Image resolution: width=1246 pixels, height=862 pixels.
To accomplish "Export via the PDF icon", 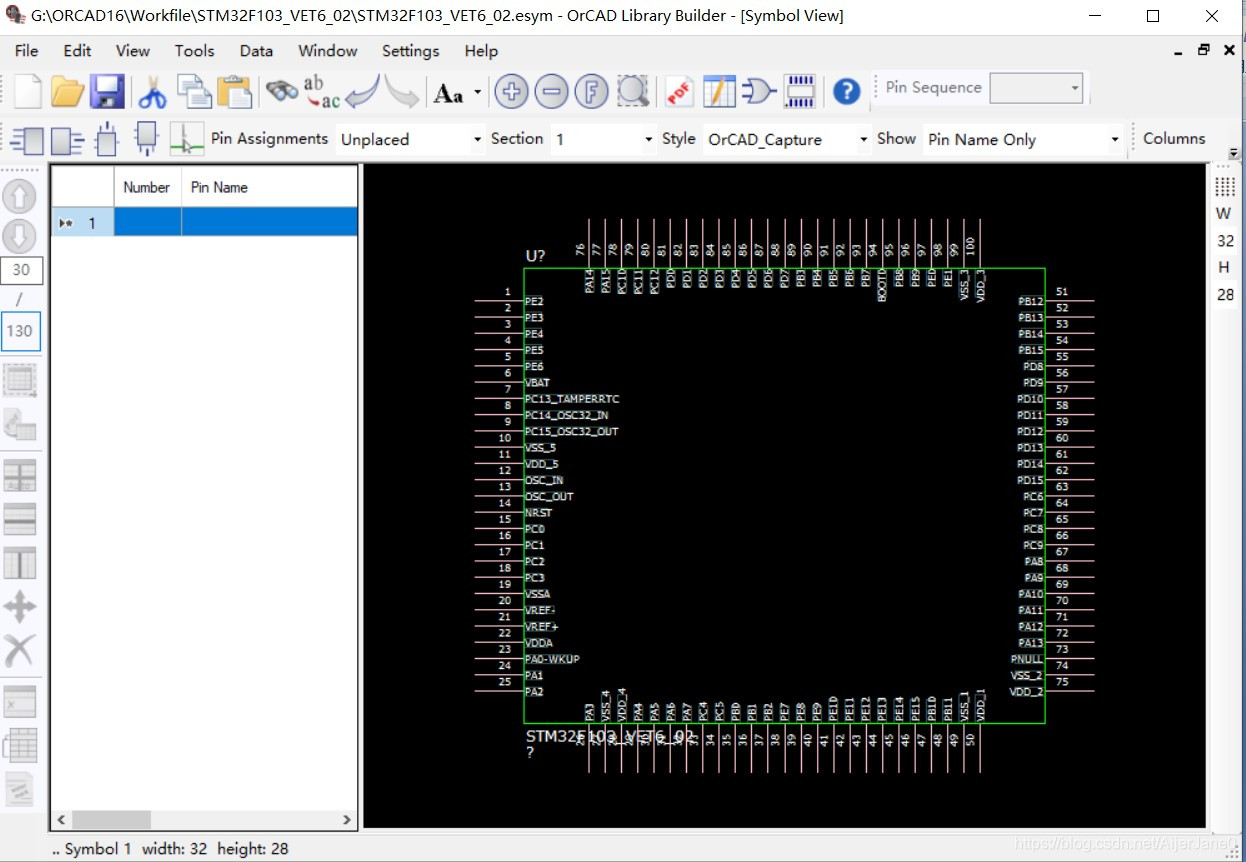I will point(679,92).
